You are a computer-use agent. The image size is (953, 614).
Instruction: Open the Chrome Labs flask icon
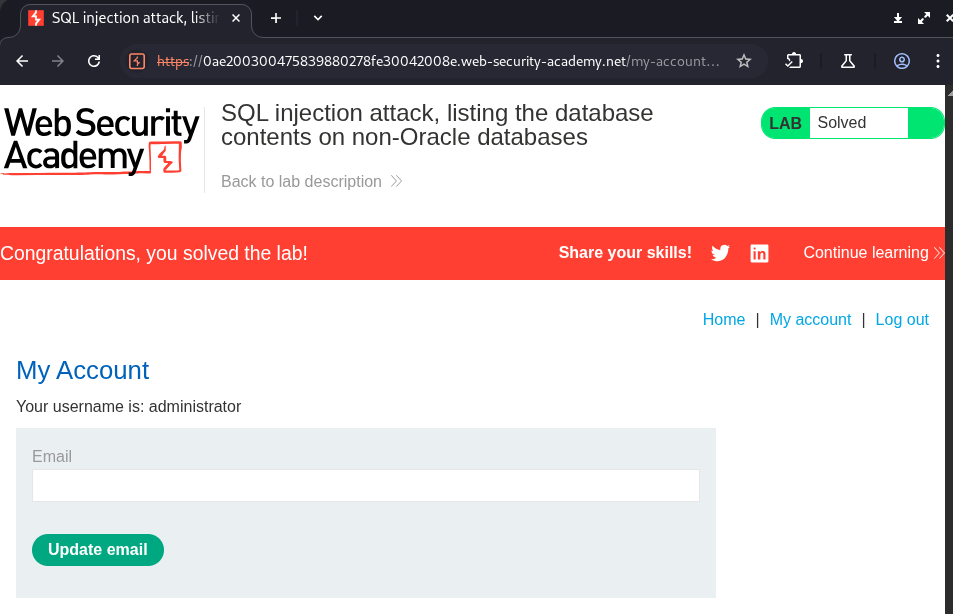pyautogui.click(x=847, y=61)
